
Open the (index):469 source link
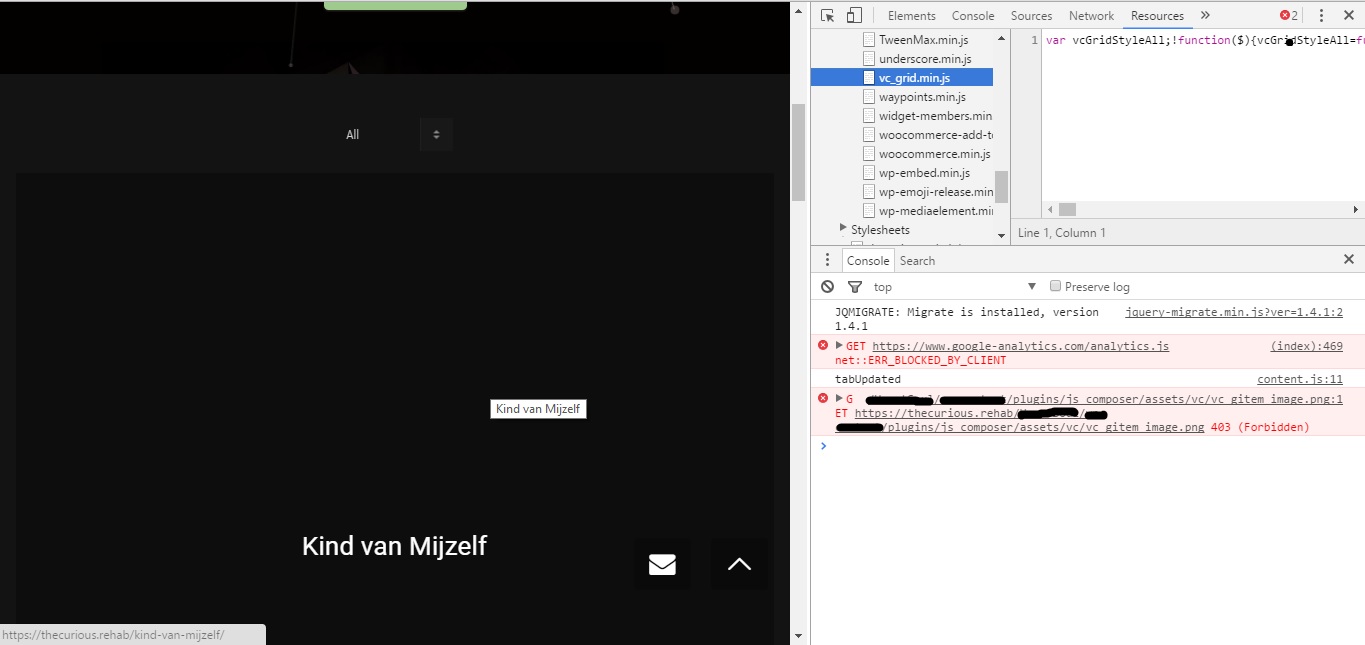[1306, 346]
